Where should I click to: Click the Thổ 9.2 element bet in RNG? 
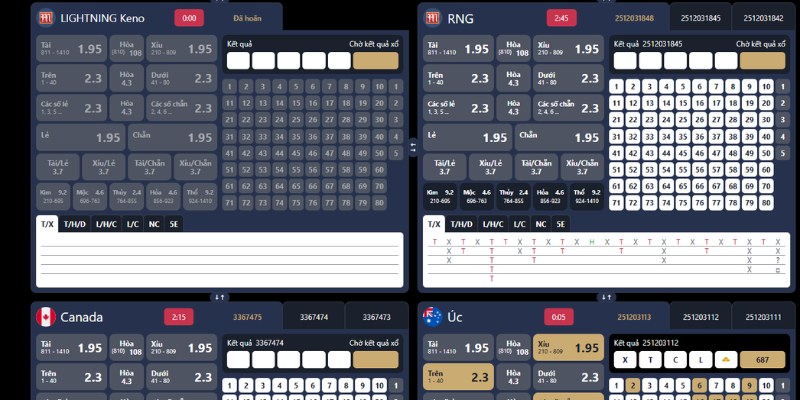[587, 196]
